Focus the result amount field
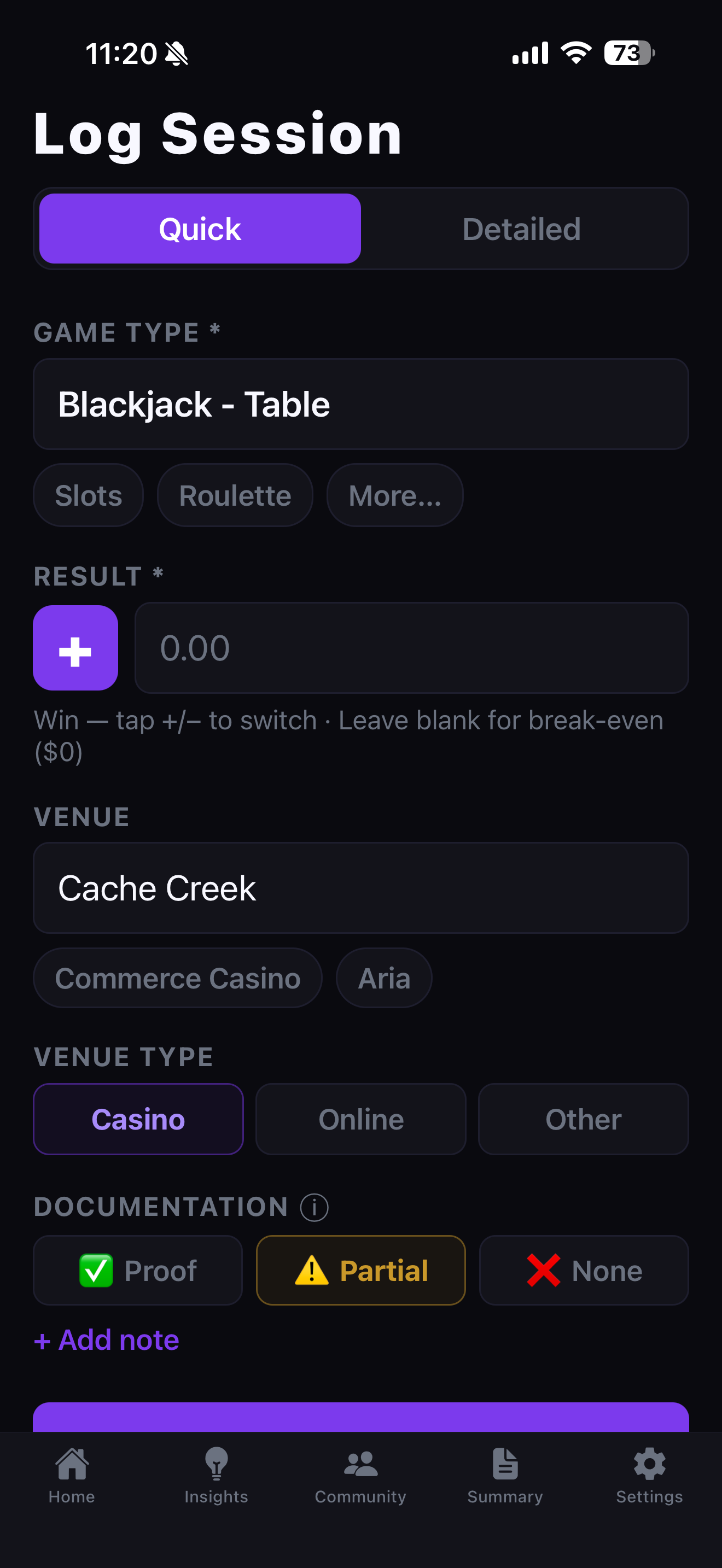 coord(411,648)
